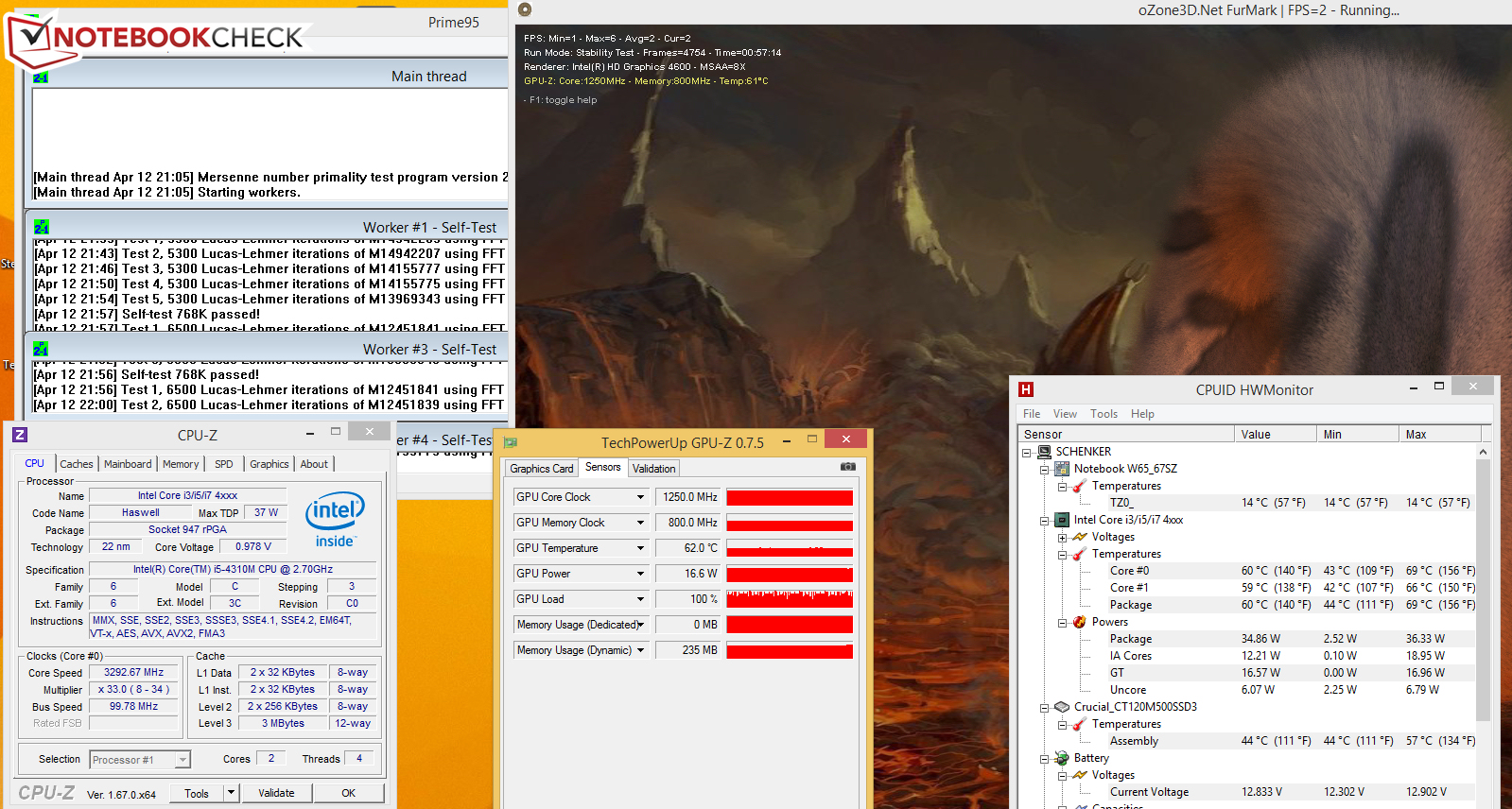Click the Intel inside logo in CPU-Z
Image resolution: width=1512 pixels, height=809 pixels.
click(x=335, y=519)
